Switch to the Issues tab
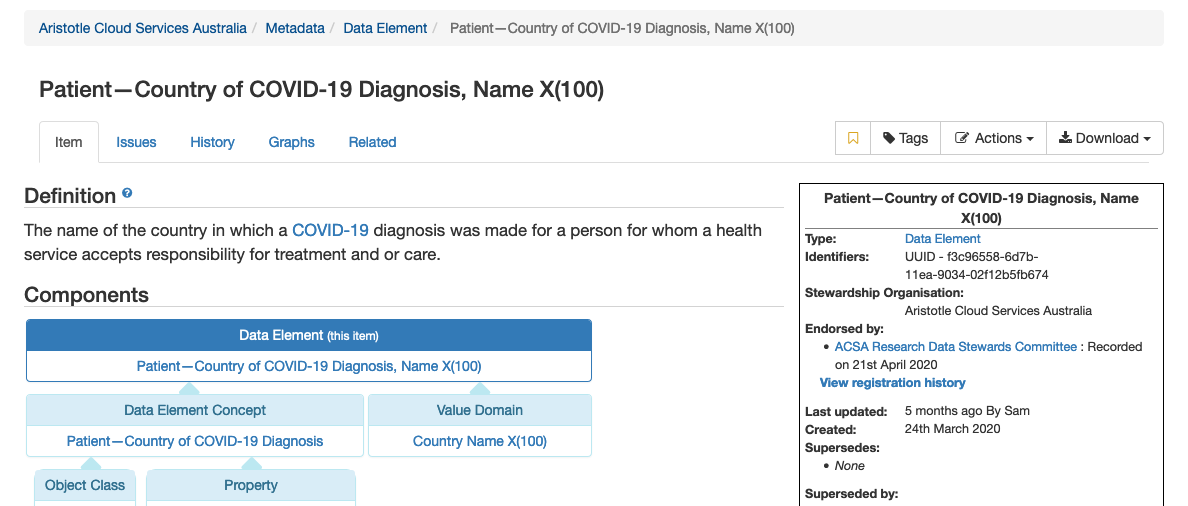The width and height of the screenshot is (1188, 506). click(x=136, y=142)
